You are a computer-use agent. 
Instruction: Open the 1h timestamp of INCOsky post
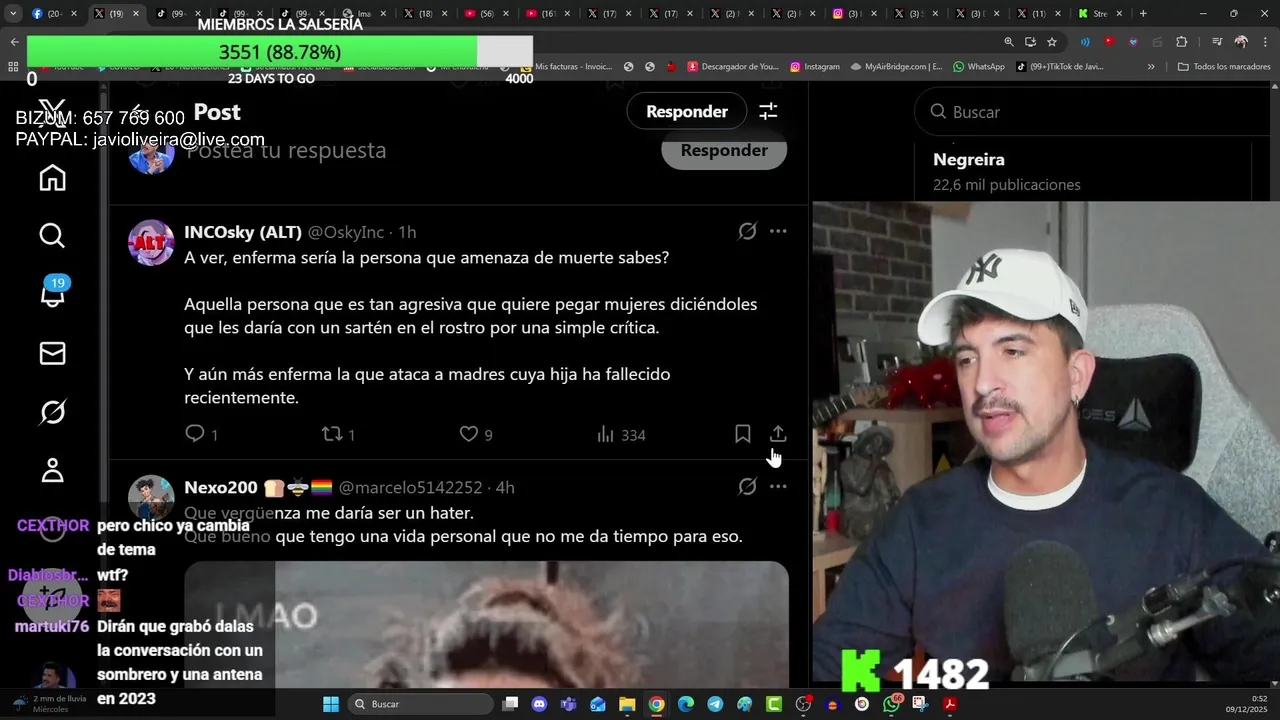[407, 232]
